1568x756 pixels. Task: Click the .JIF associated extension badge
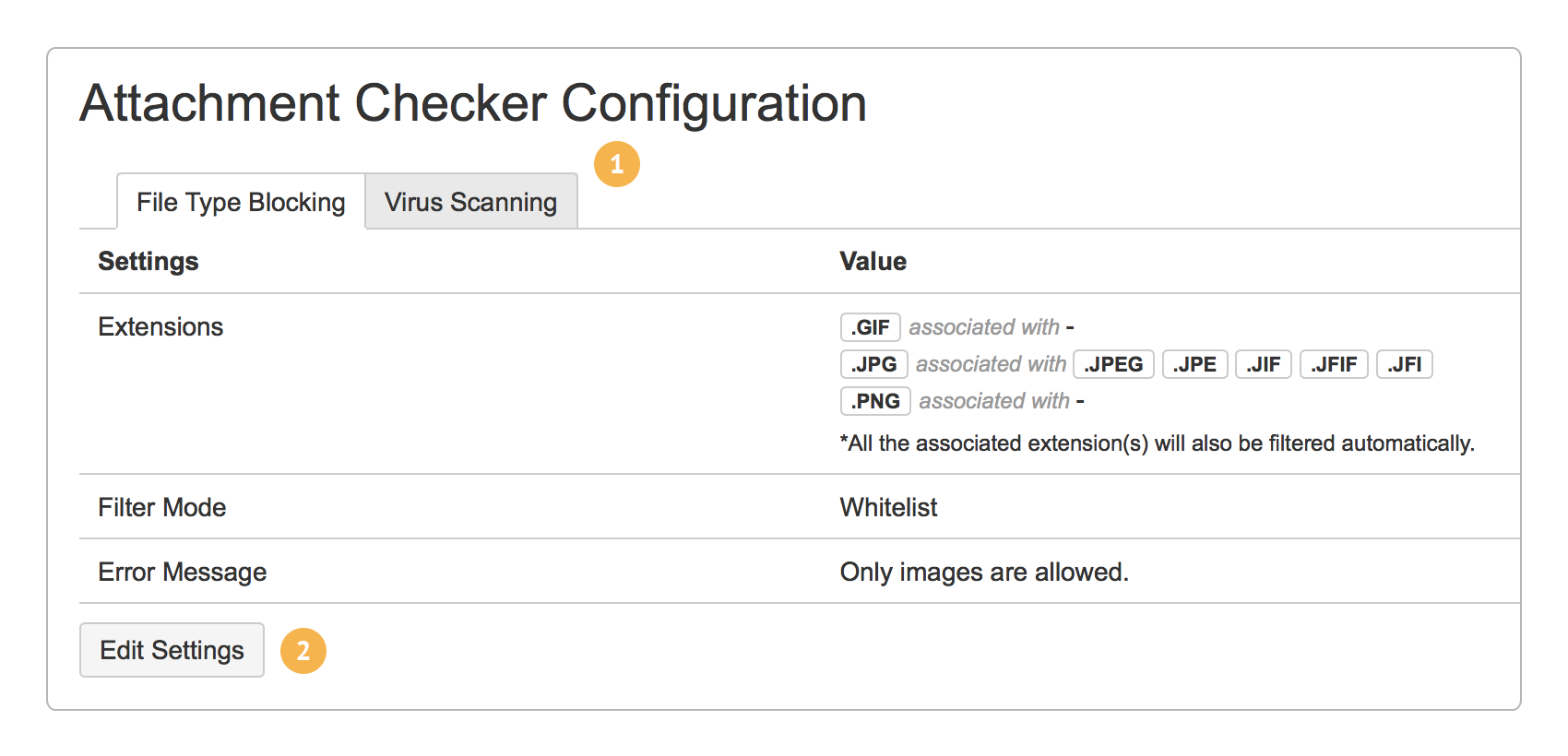point(1263,364)
